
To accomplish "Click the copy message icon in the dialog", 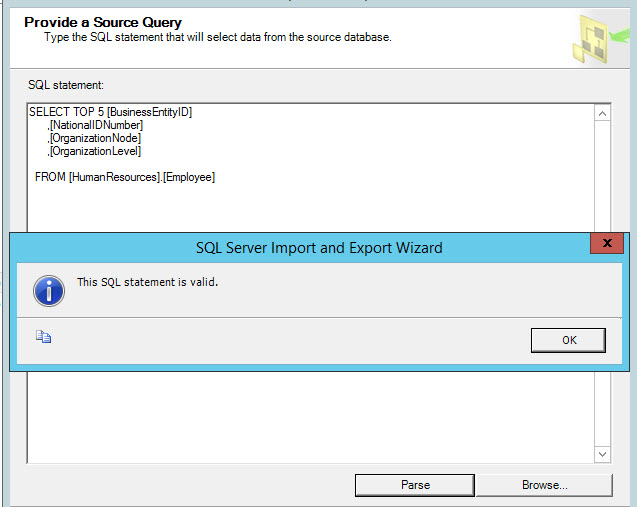I will [x=44, y=337].
